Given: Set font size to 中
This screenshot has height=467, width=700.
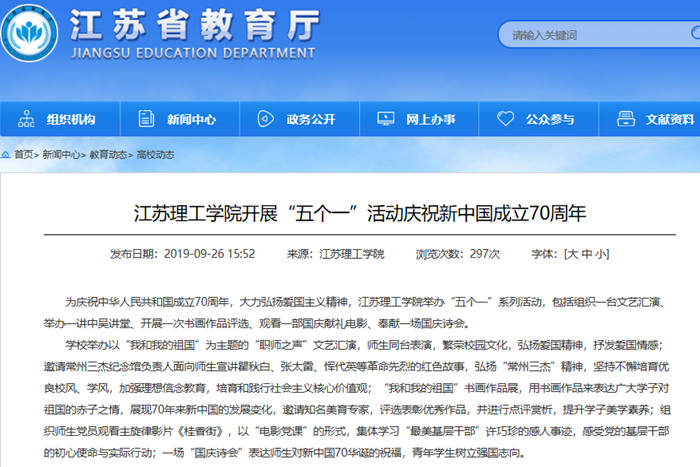Looking at the screenshot, I should point(587,254).
